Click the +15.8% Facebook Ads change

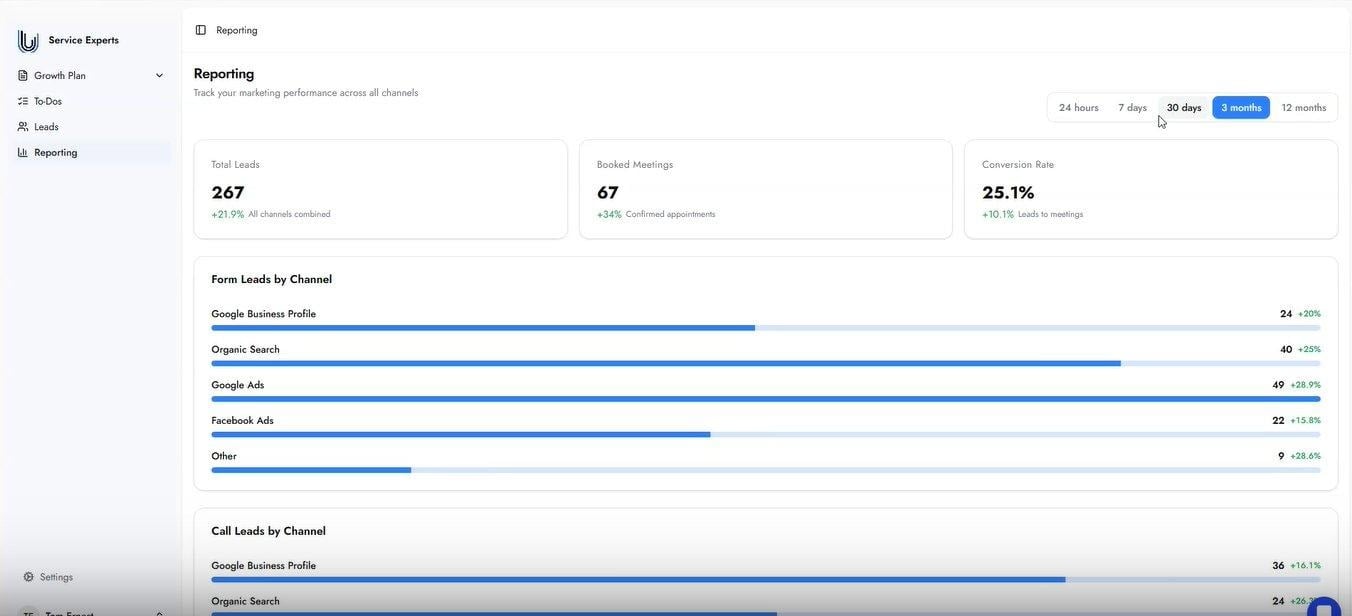[1305, 421]
